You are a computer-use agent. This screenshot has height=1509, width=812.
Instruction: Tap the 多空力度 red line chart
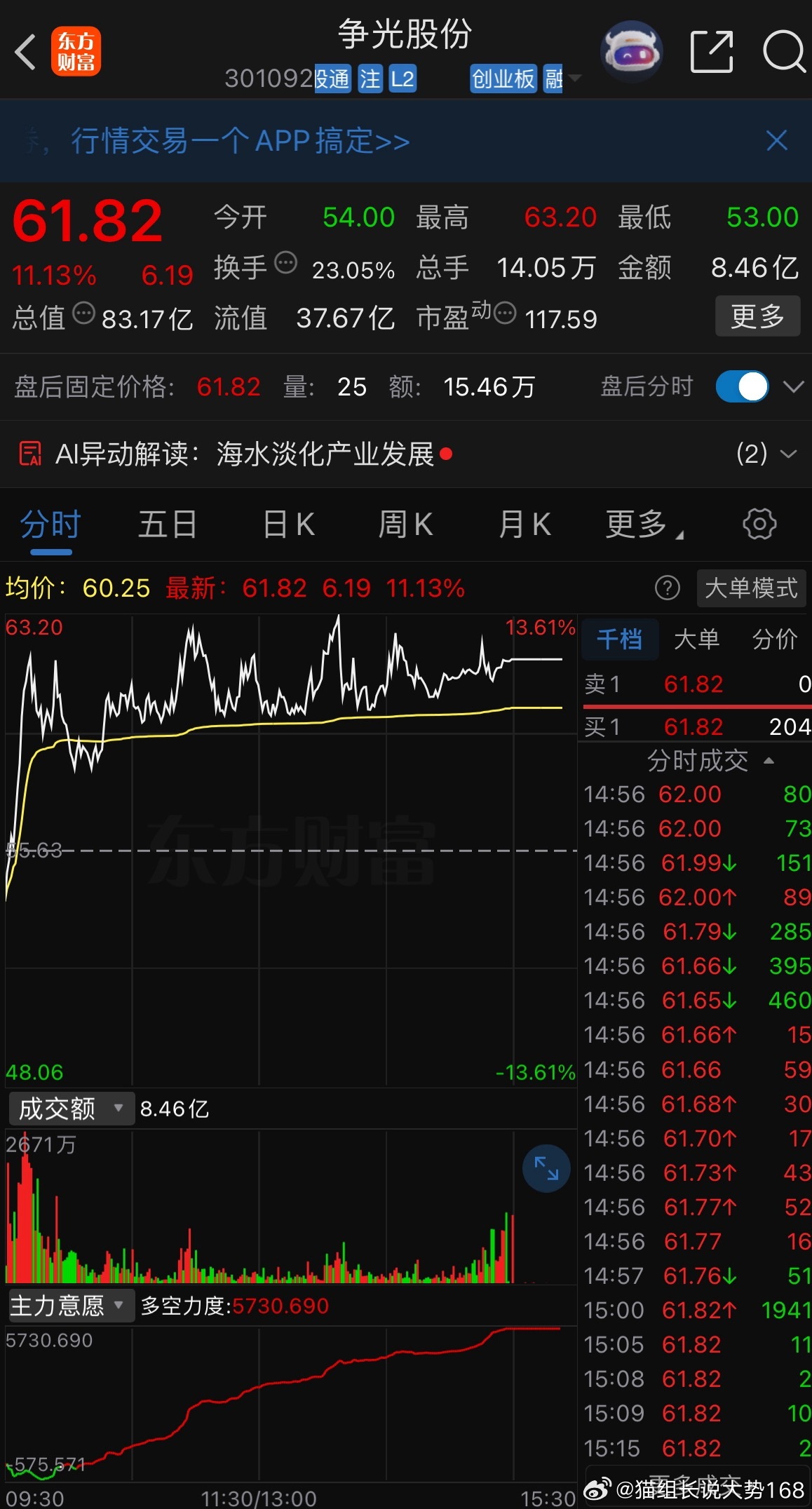290,1402
